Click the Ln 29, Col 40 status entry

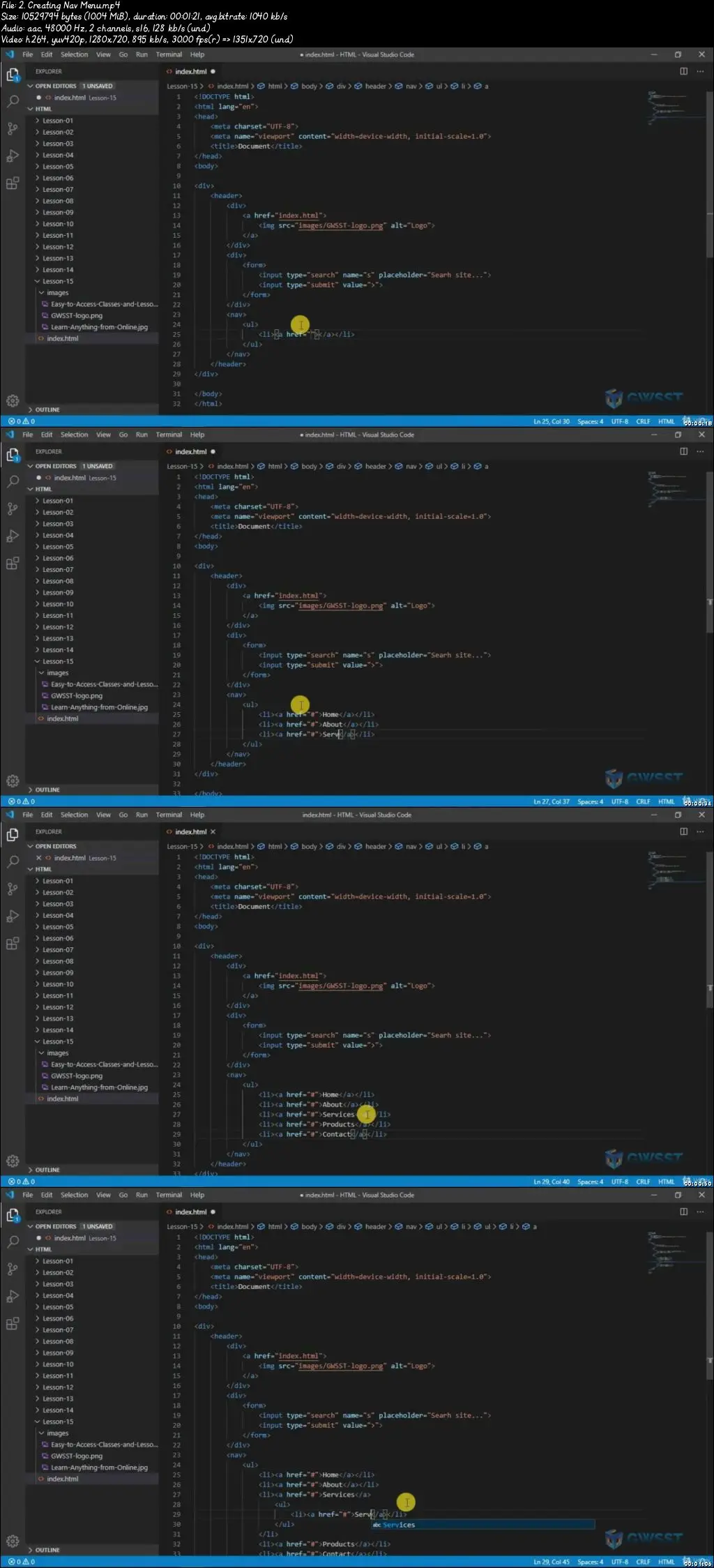pos(552,1182)
